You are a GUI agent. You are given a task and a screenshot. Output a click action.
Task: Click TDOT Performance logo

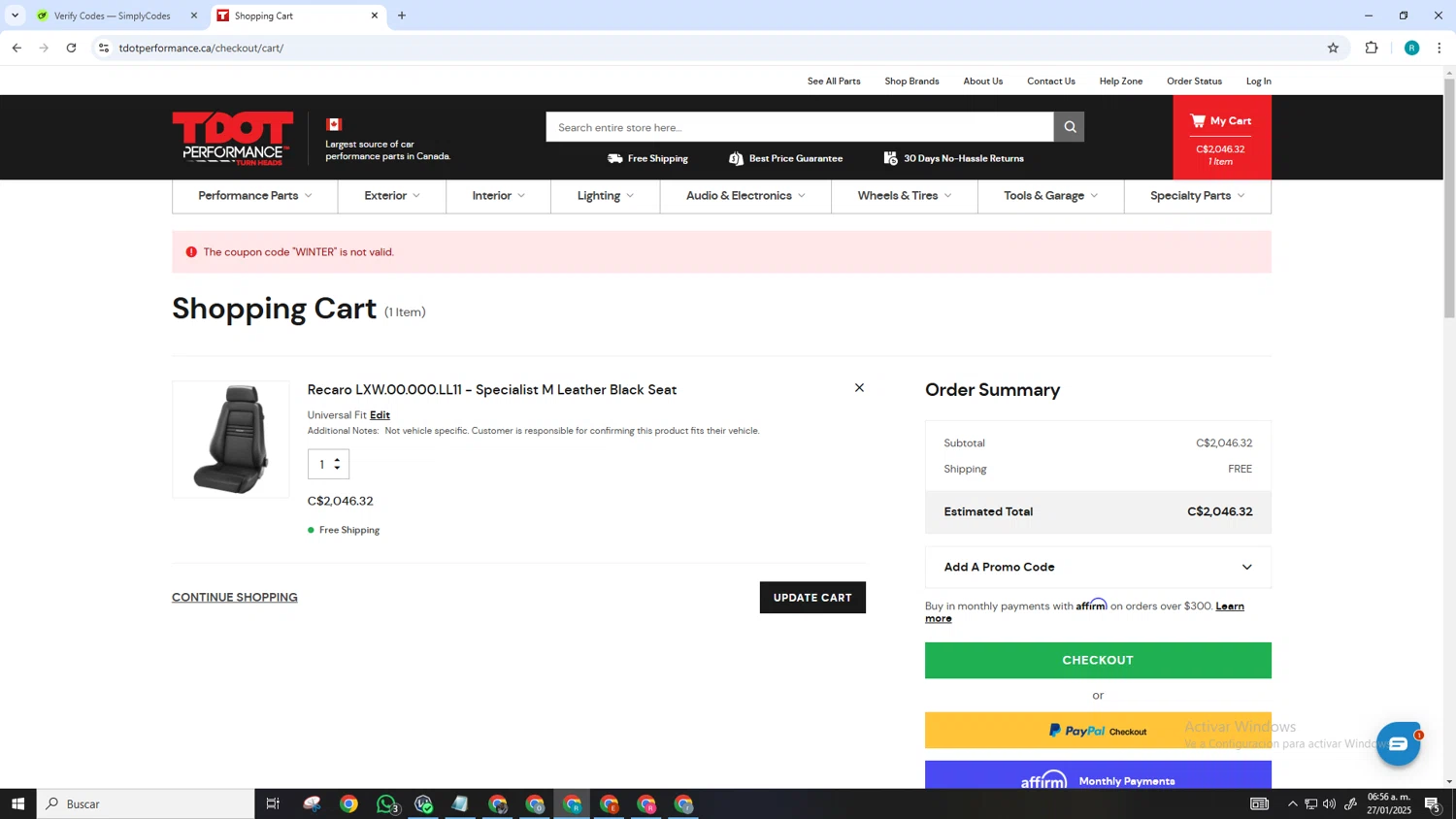[x=233, y=138]
